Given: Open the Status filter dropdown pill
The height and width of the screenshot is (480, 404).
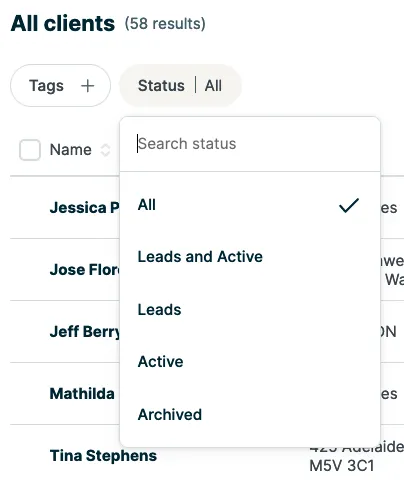Looking at the screenshot, I should (x=180, y=86).
